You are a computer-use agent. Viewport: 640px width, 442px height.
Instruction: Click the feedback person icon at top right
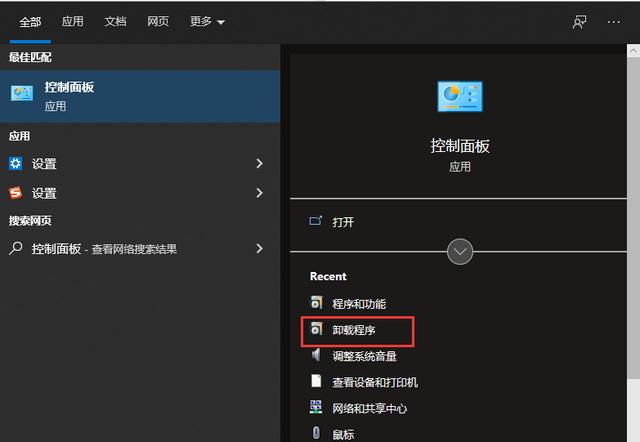tap(580, 22)
